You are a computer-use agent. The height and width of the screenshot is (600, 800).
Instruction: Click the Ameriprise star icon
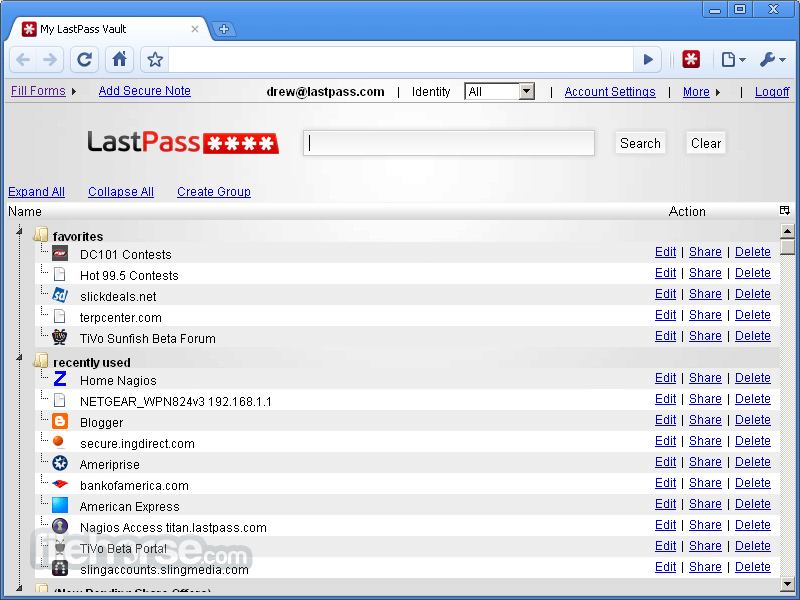click(60, 463)
